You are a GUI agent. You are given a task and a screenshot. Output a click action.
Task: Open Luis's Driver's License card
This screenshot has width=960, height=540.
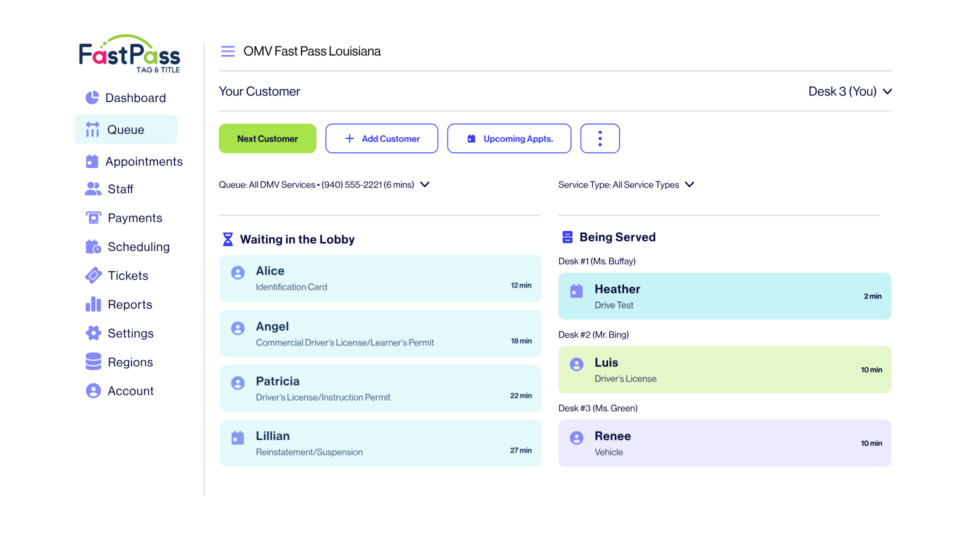click(725, 370)
